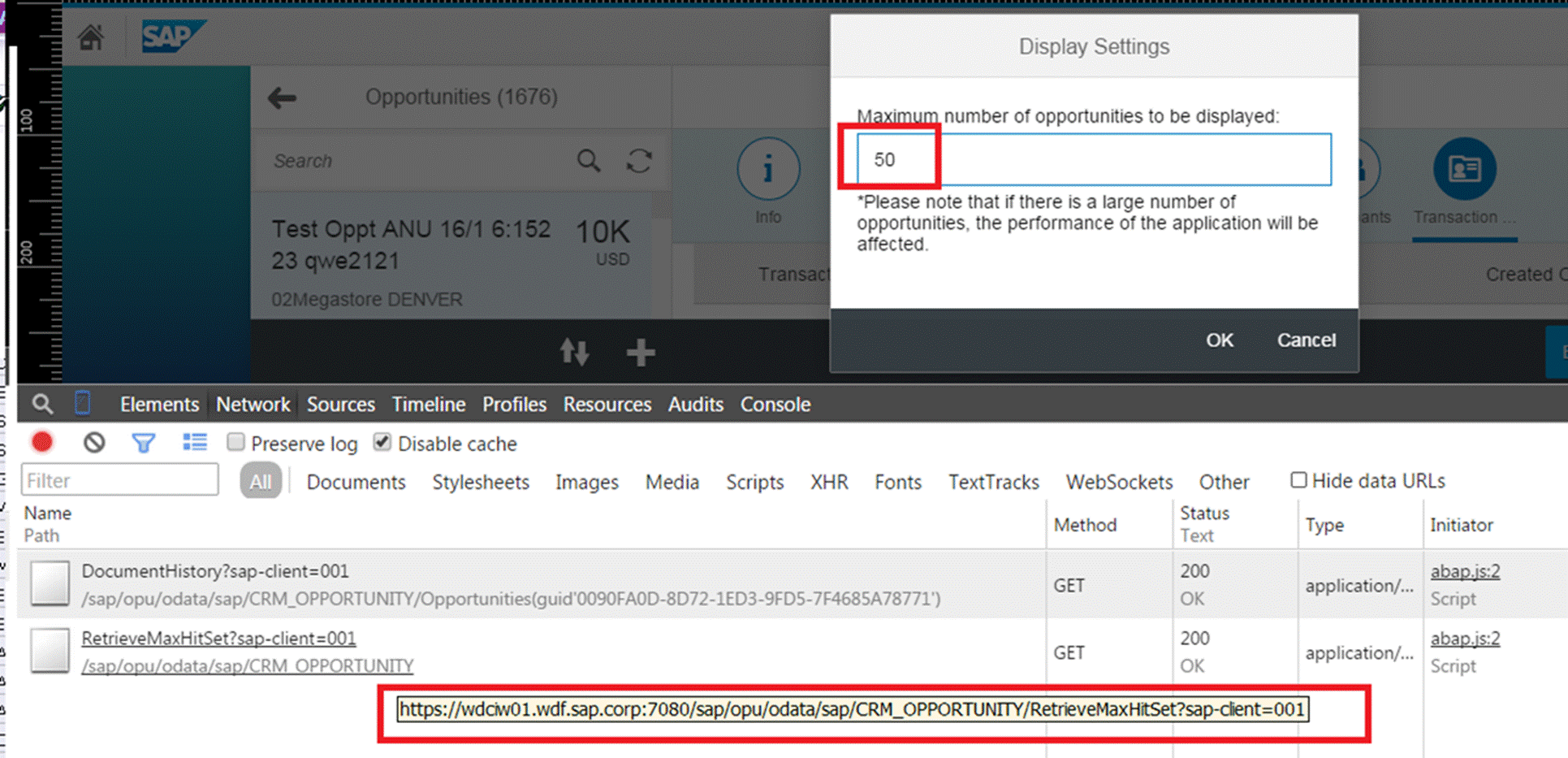
Task: Open the Timeline tab
Action: coord(429,404)
